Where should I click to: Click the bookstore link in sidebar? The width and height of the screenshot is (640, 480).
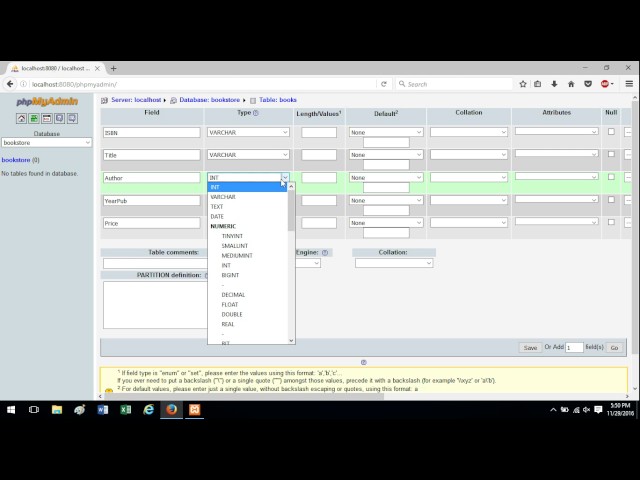tap(16, 160)
